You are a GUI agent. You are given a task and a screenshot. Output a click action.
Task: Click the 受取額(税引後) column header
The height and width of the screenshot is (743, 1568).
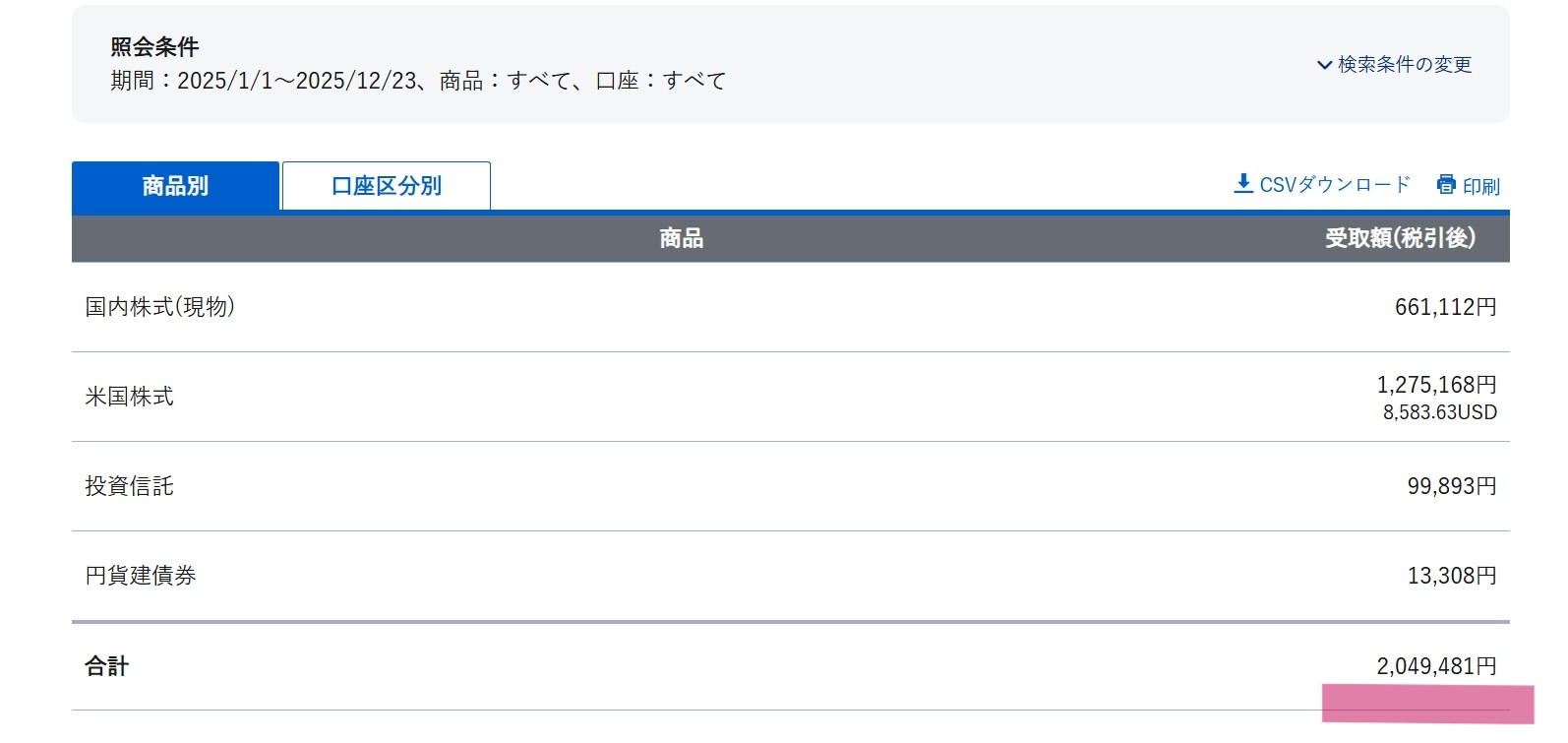[1400, 238]
